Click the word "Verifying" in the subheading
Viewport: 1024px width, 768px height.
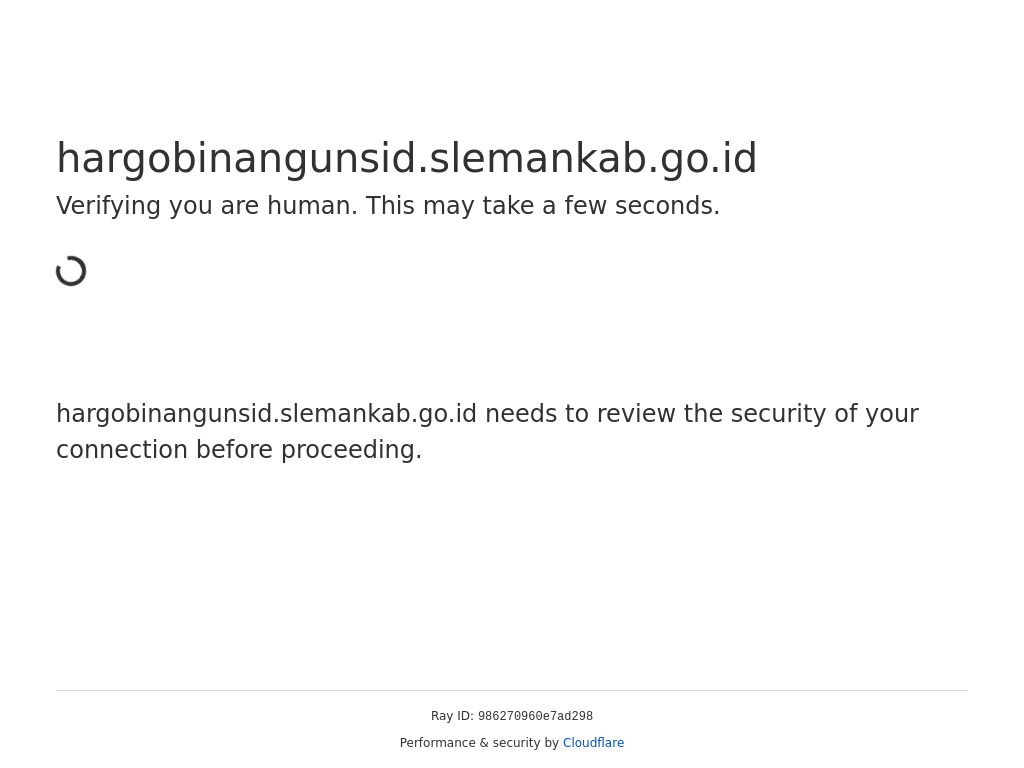pos(108,206)
